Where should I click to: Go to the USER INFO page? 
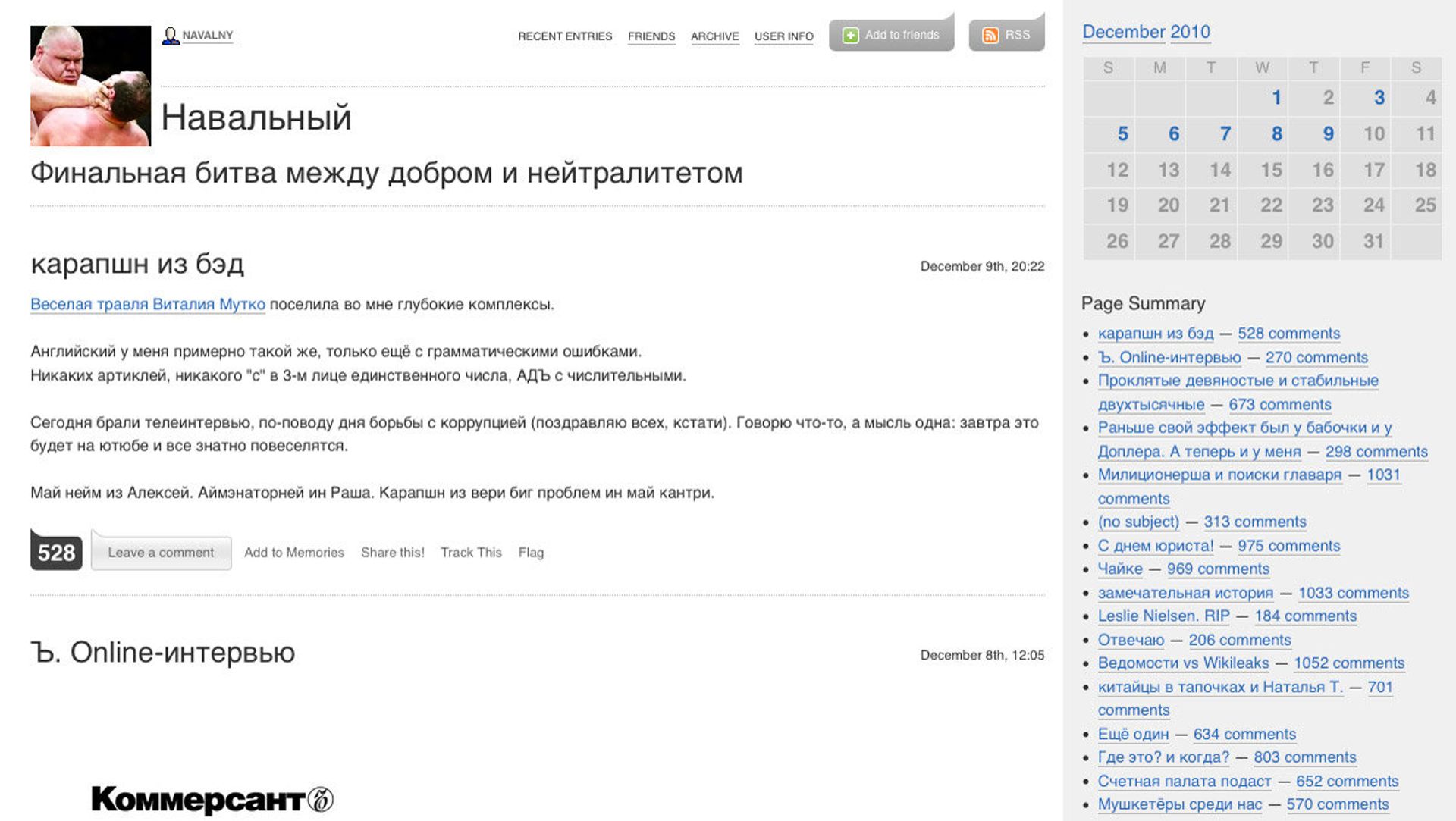[x=784, y=36]
